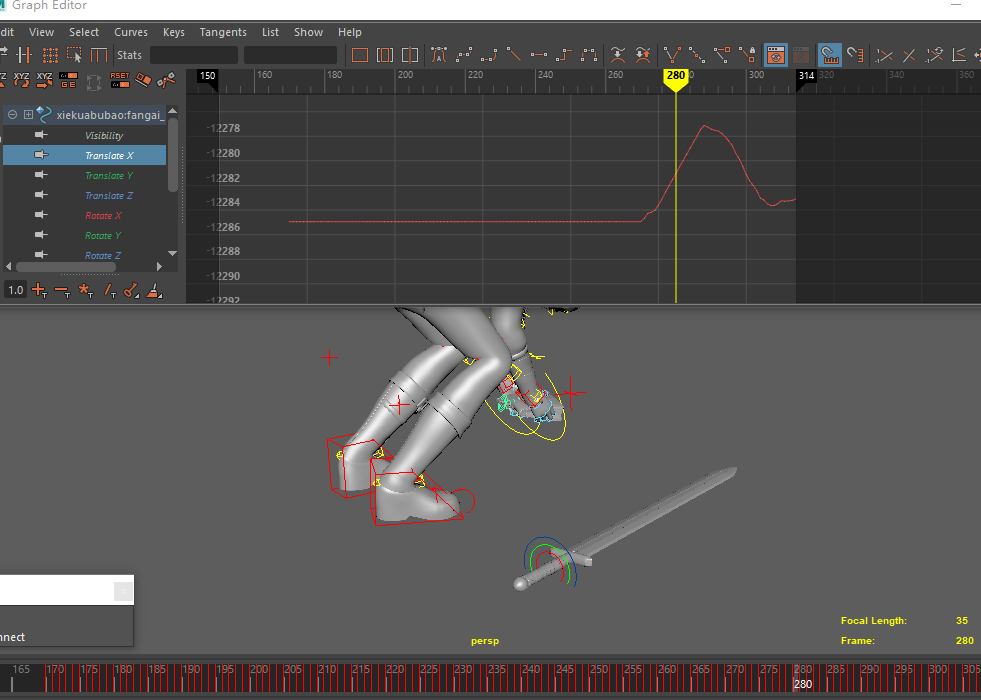The image size is (981, 700).
Task: Collapse the xiekuabubao:fangai node with minus
Action: (13, 115)
